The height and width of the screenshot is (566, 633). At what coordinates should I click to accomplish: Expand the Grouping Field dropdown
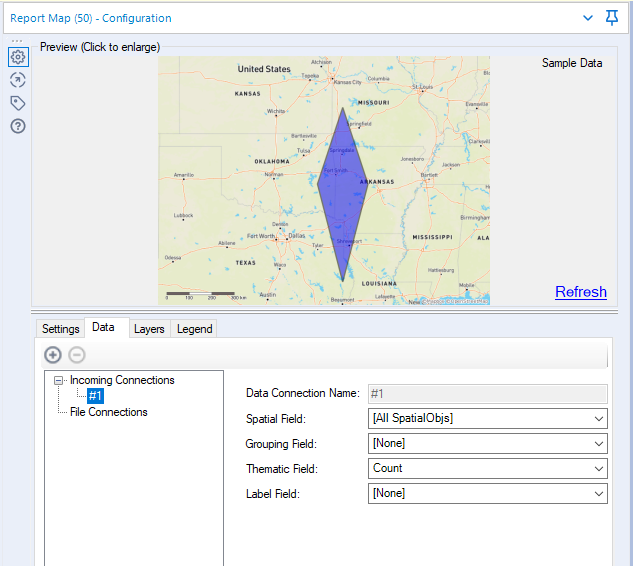(487, 443)
